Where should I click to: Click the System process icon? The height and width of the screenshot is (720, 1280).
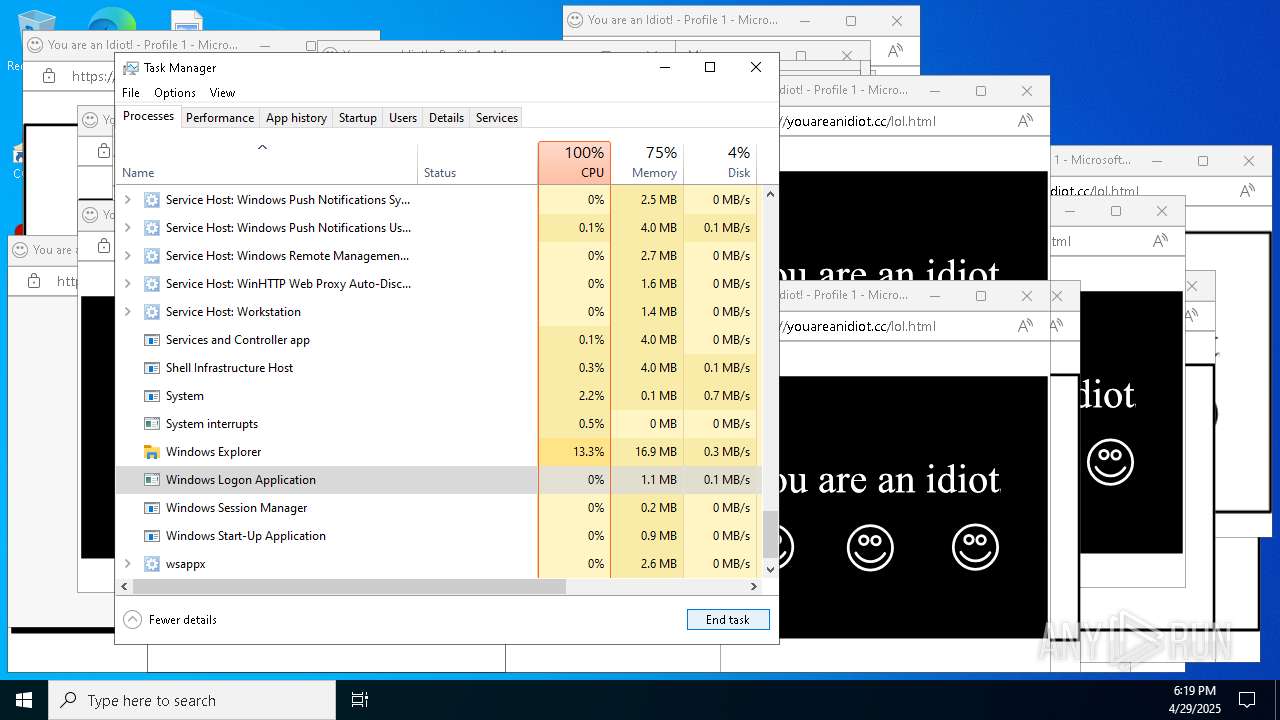[x=152, y=396]
